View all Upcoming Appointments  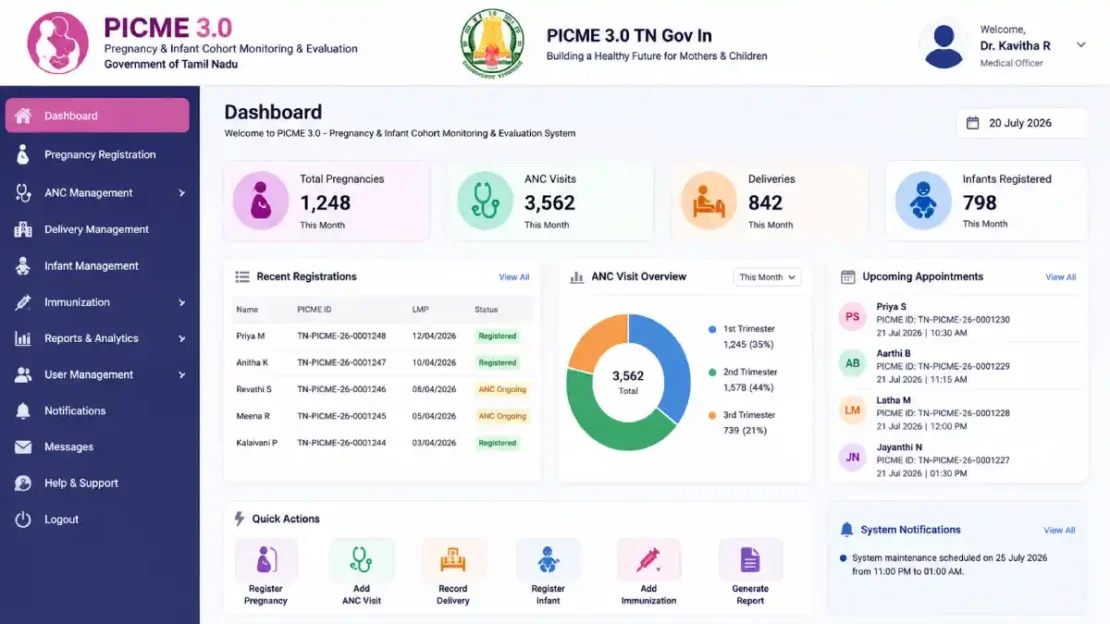[x=1060, y=277]
